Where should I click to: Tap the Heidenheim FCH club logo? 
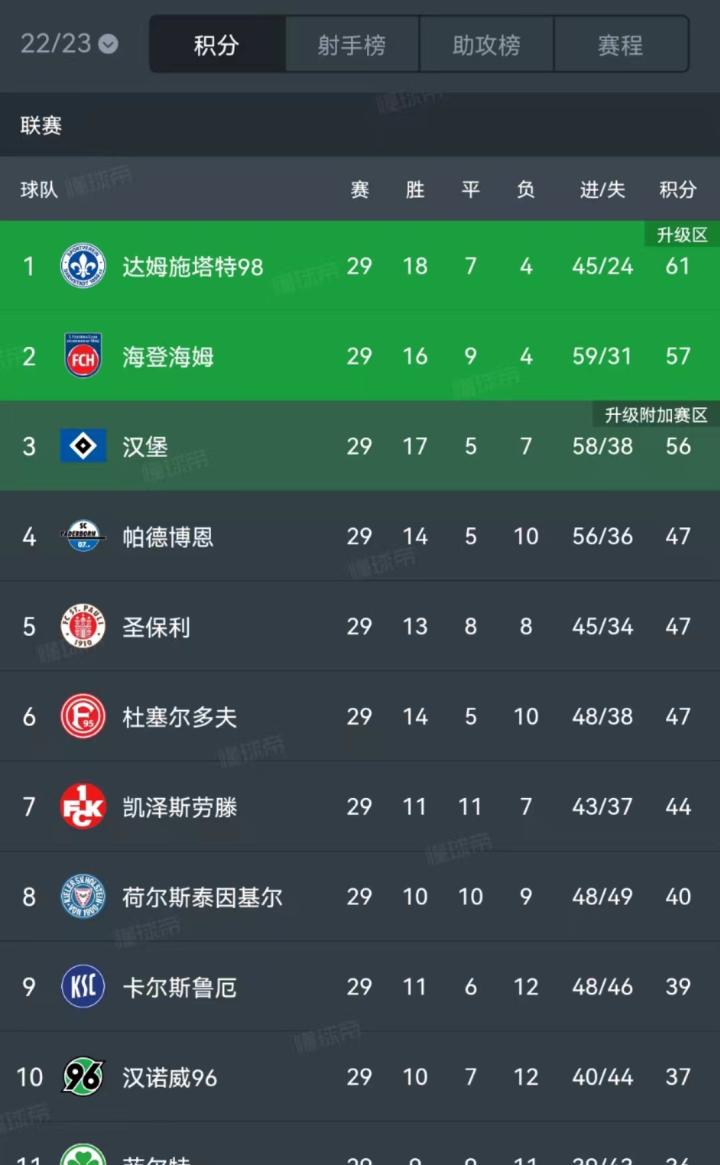click(83, 356)
